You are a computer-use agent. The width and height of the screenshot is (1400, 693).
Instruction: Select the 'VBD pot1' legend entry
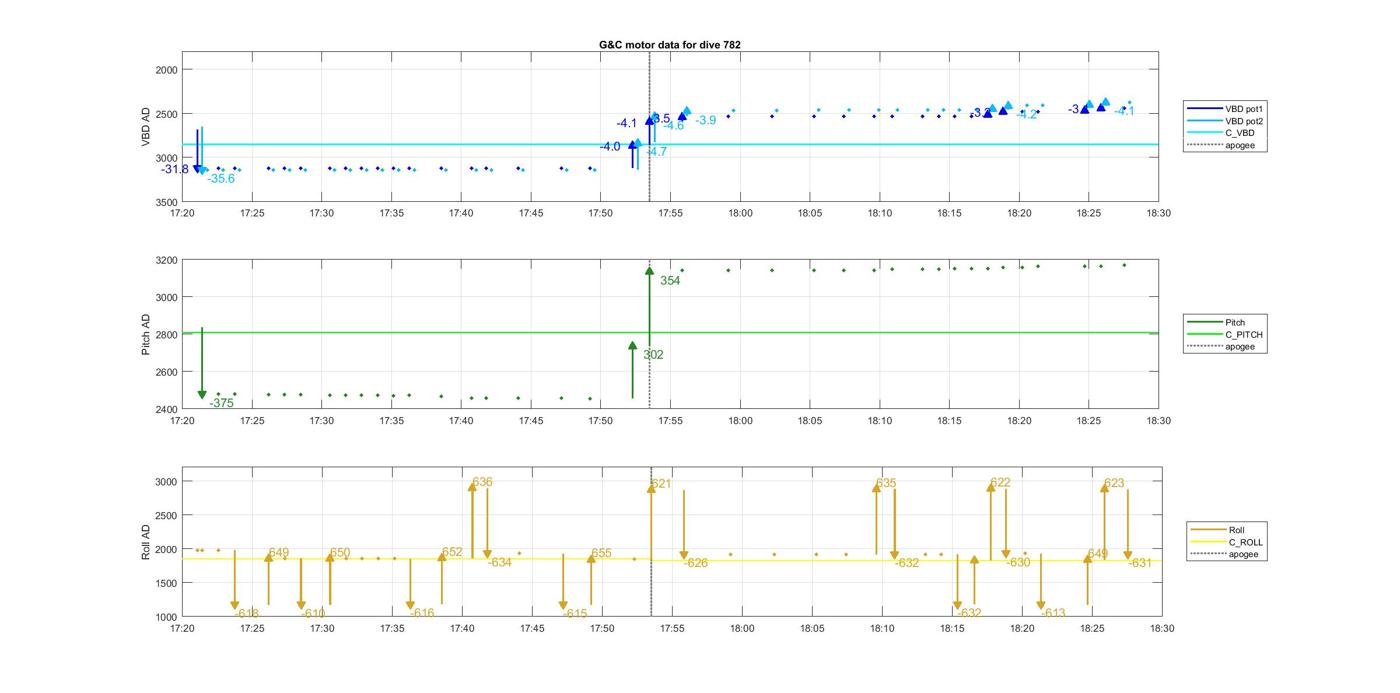[x=1226, y=108]
